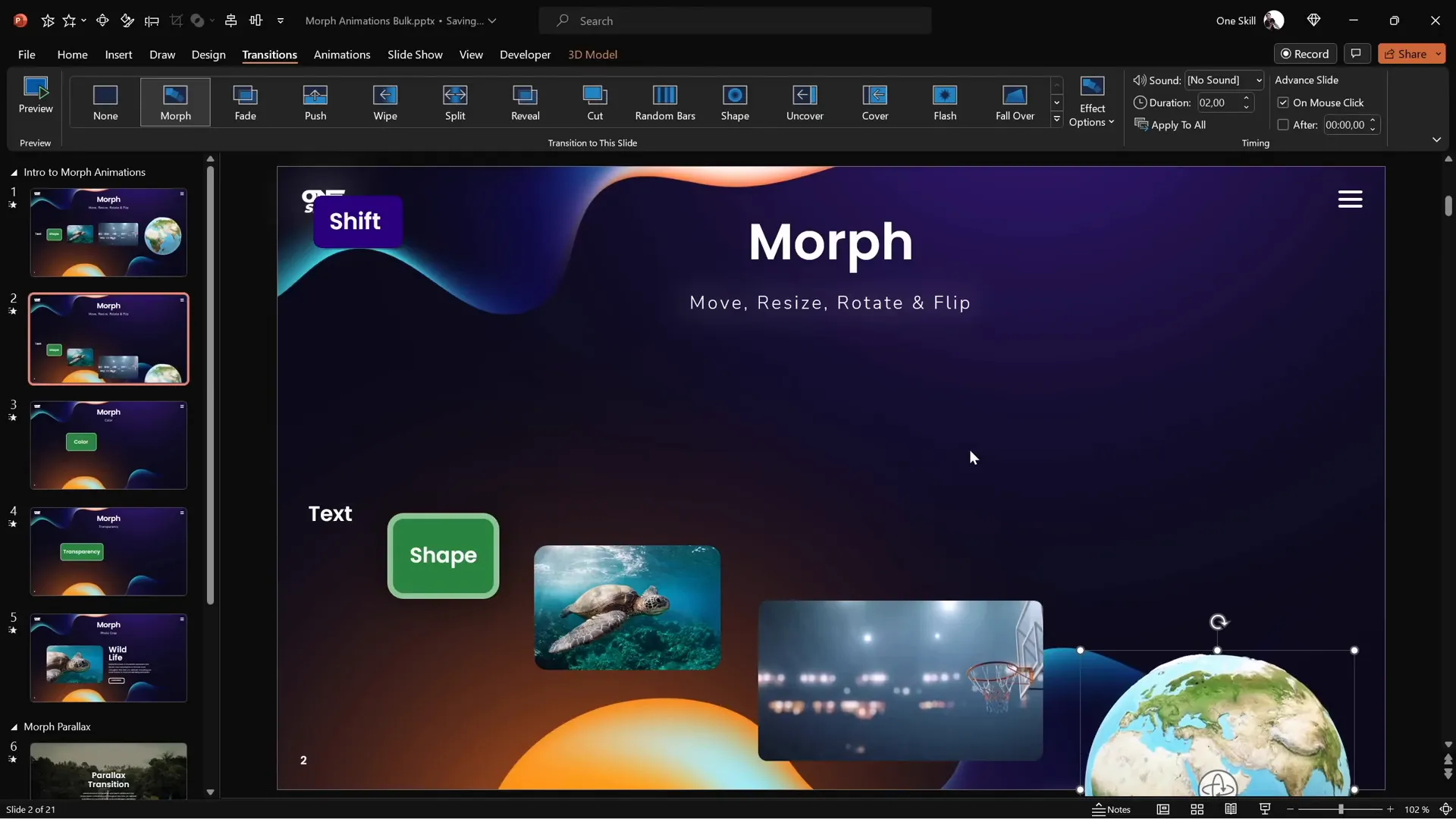Viewport: 1456px width, 819px height.
Task: Click the Share button
Action: tap(1405, 54)
